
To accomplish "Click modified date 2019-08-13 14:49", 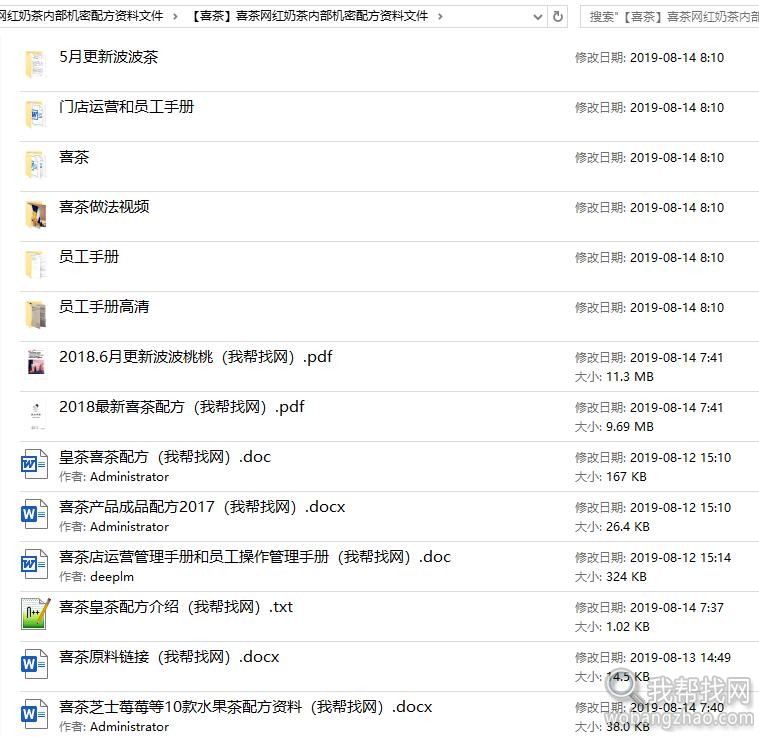I will pyautogui.click(x=680, y=658).
